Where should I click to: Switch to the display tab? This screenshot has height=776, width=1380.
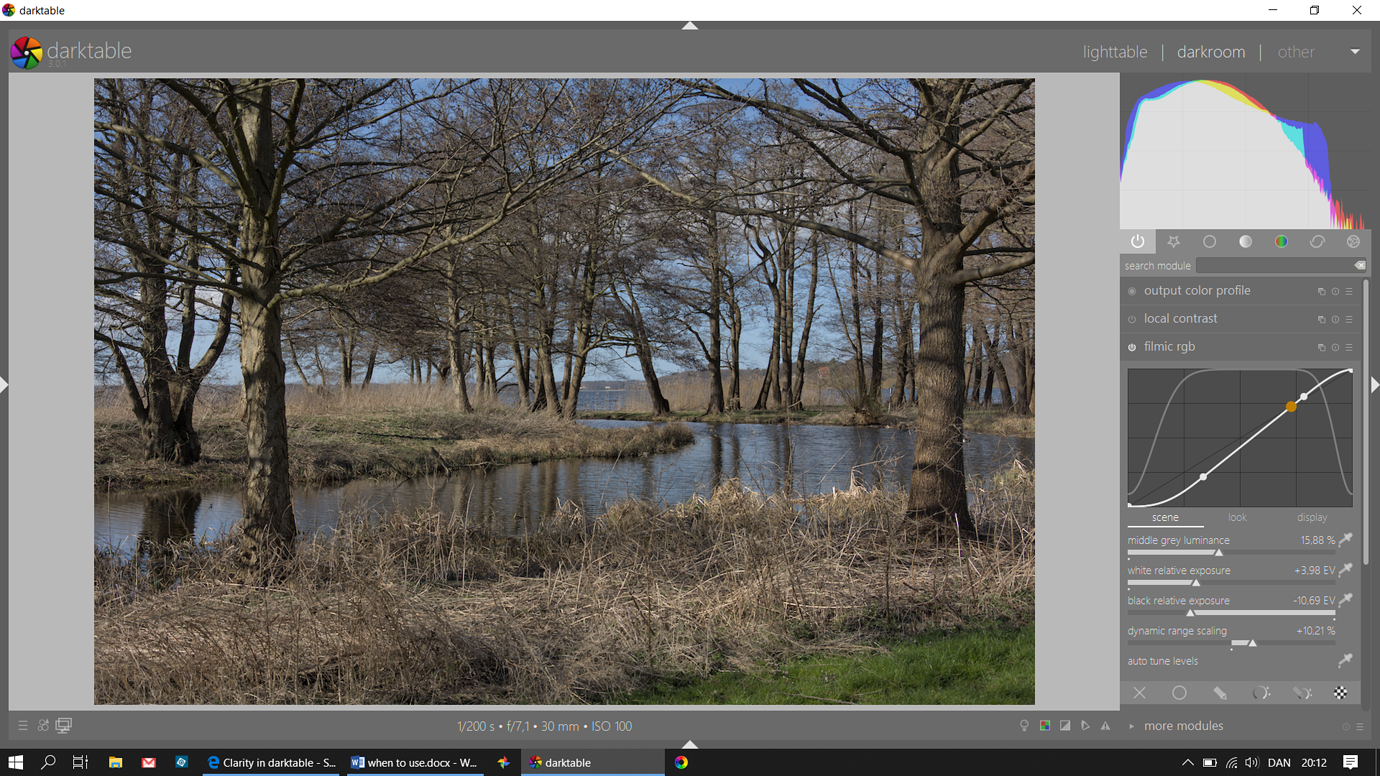click(1311, 518)
